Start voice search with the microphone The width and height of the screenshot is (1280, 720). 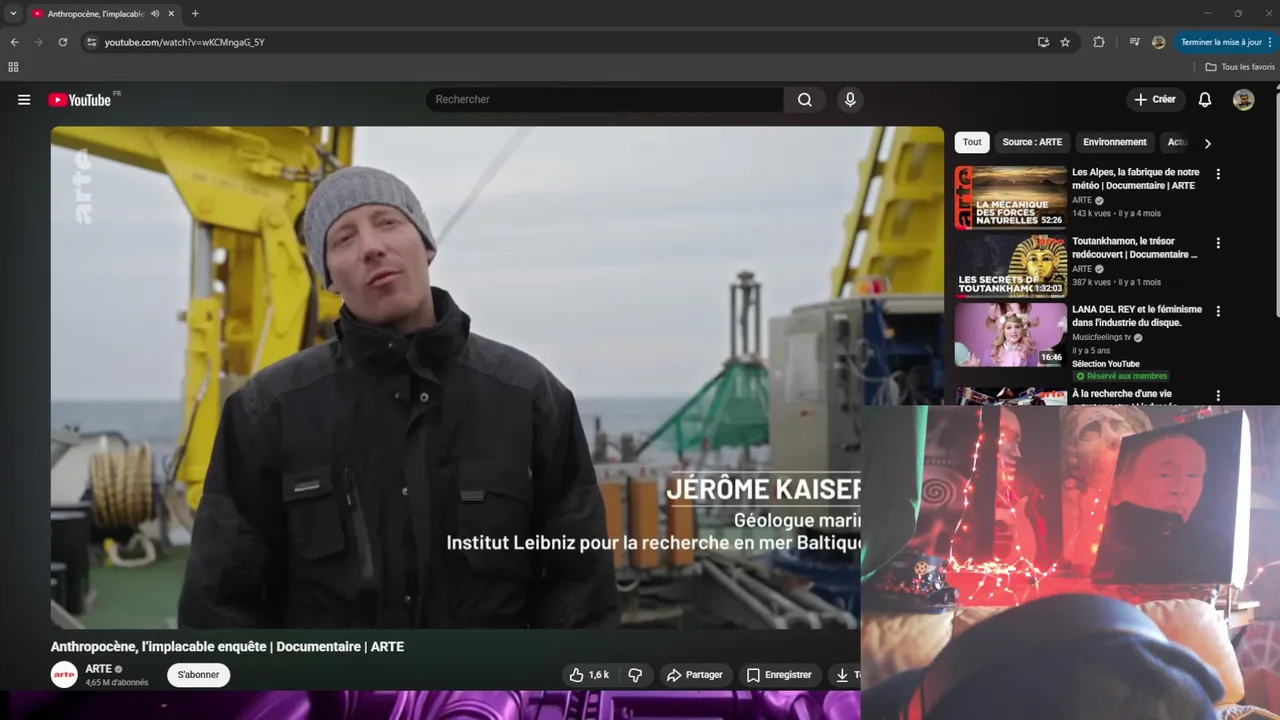(850, 100)
